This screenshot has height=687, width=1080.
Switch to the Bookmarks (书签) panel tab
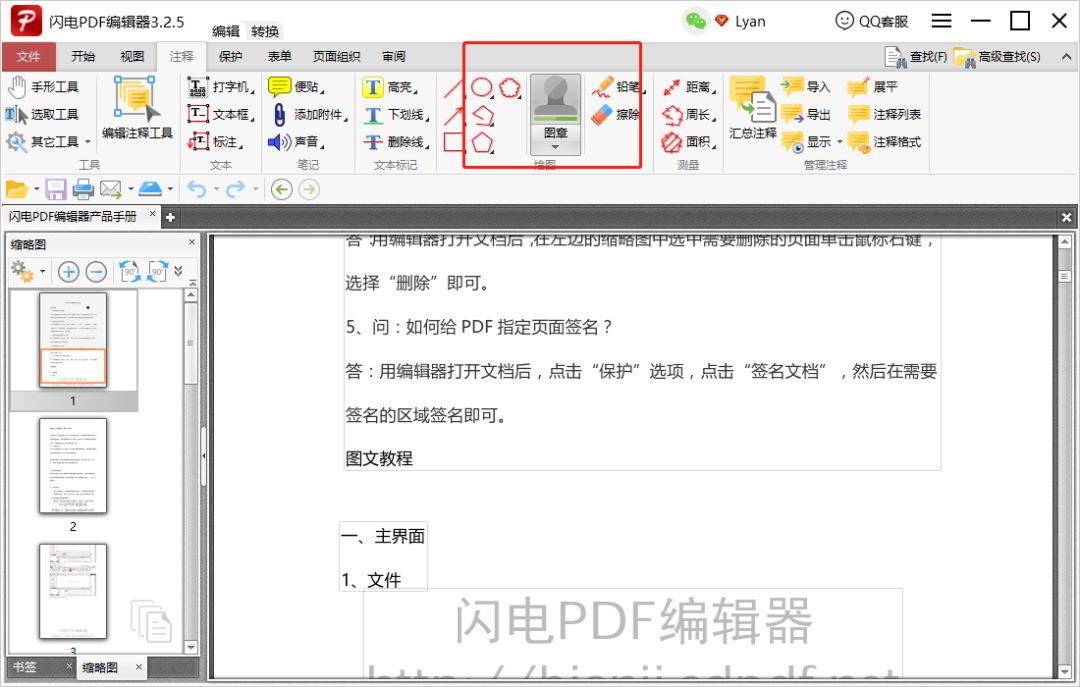pyautogui.click(x=25, y=667)
